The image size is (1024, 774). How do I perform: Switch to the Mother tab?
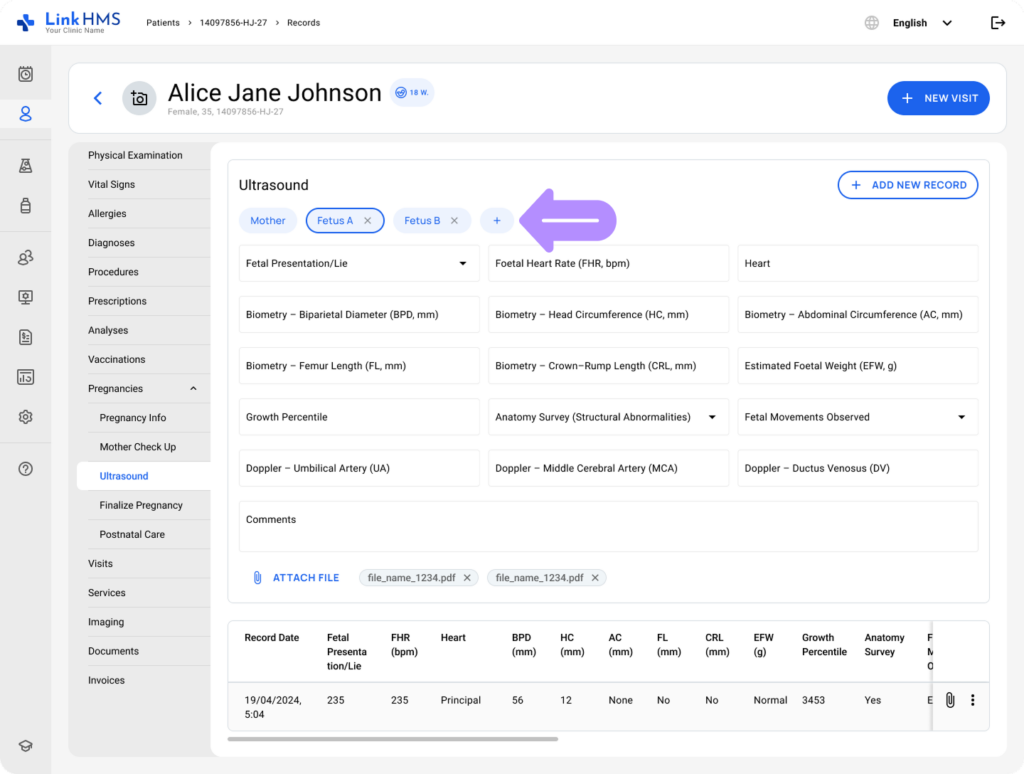(x=268, y=221)
